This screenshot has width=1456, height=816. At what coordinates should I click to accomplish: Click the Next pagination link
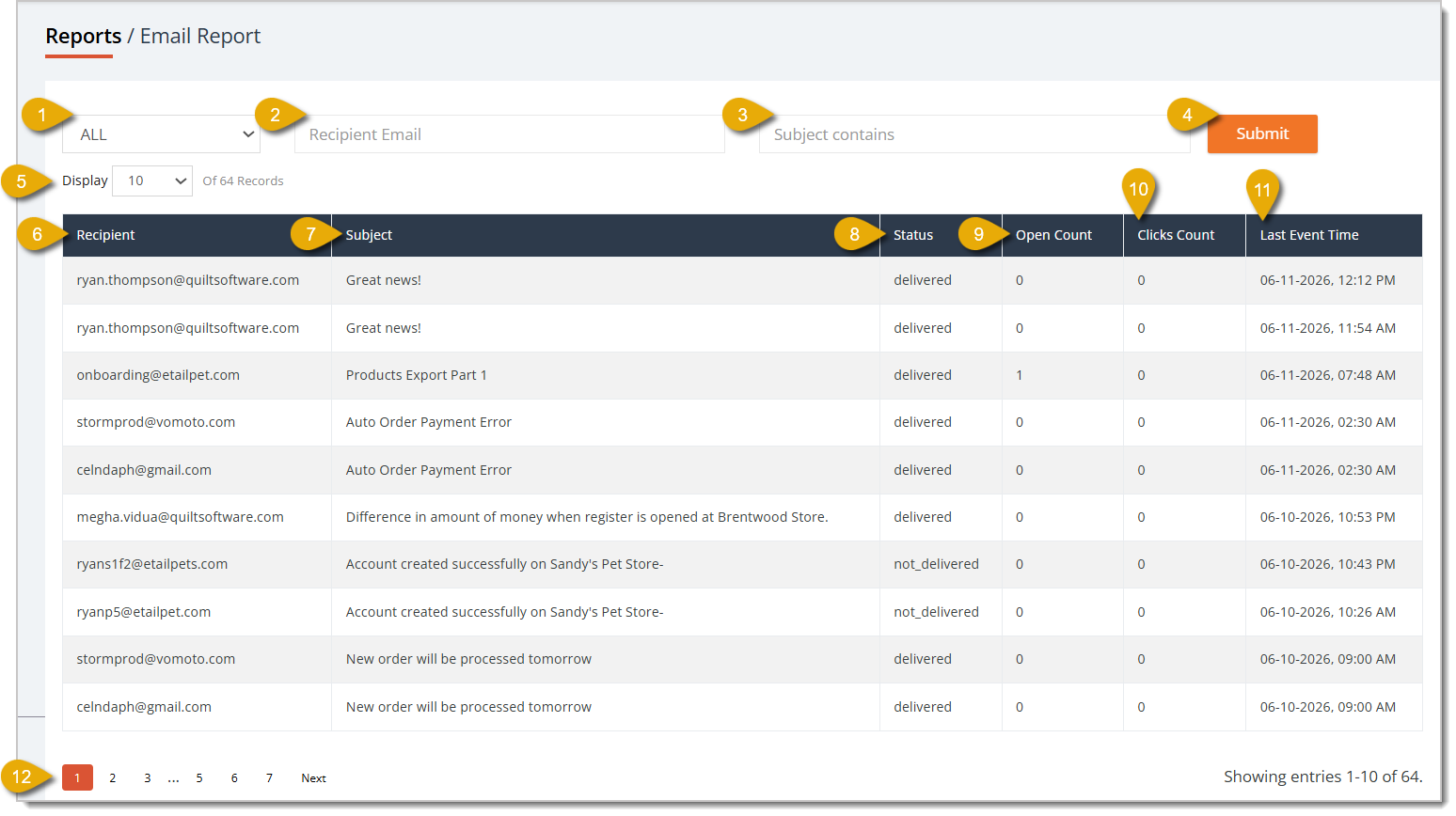point(313,777)
